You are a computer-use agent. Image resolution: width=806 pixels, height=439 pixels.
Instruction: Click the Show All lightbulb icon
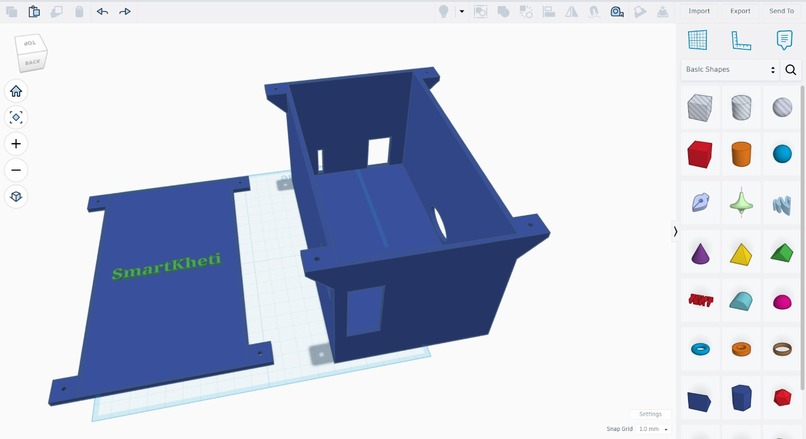pyautogui.click(x=443, y=11)
